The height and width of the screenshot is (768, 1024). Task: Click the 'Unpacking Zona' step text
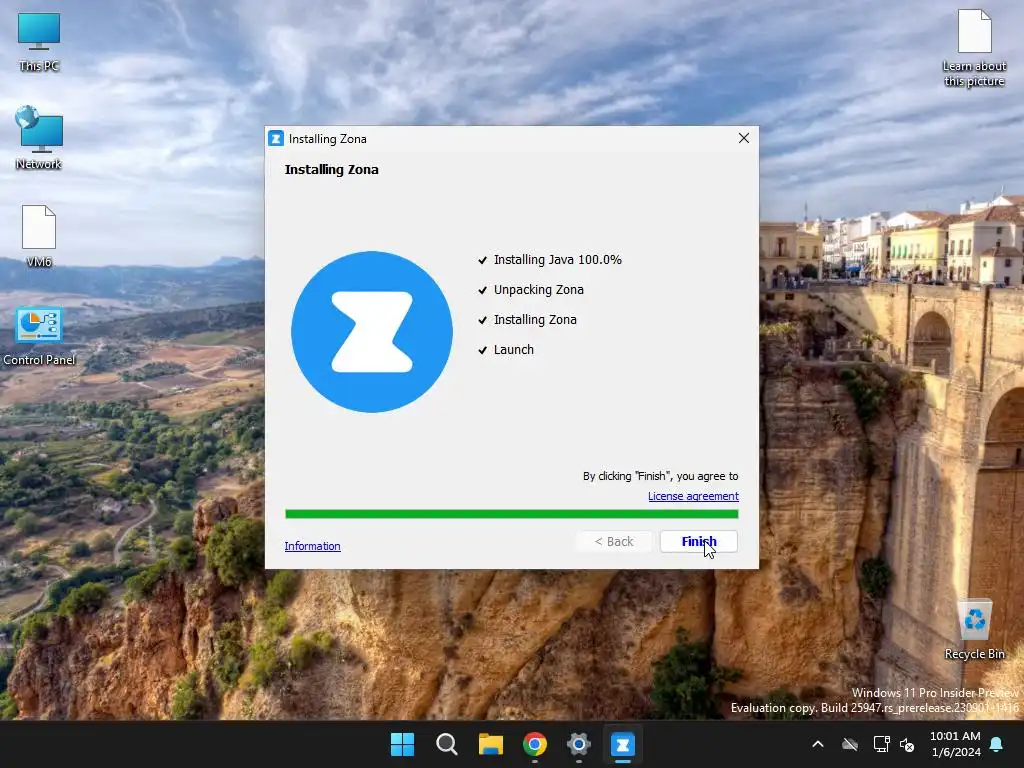[539, 290]
